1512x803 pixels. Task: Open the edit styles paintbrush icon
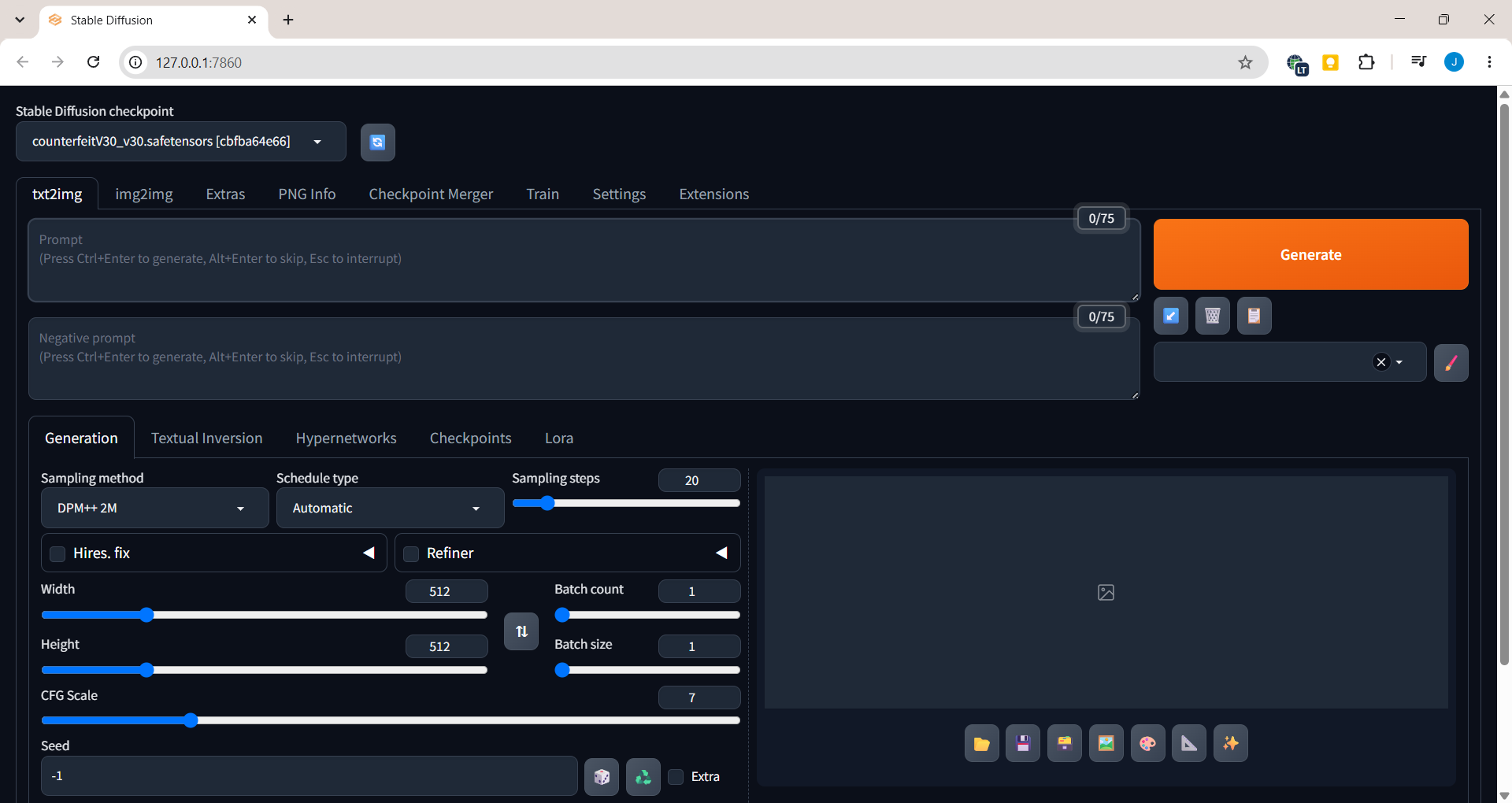[x=1451, y=363]
